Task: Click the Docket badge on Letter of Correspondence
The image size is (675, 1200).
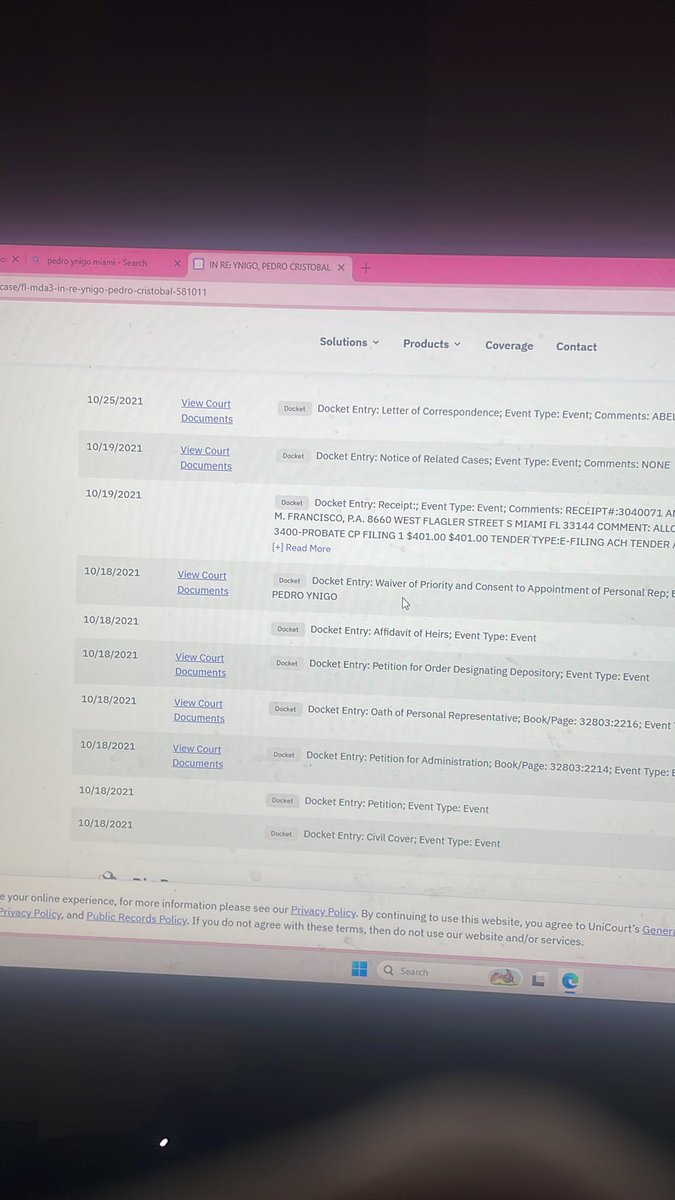Action: [294, 408]
